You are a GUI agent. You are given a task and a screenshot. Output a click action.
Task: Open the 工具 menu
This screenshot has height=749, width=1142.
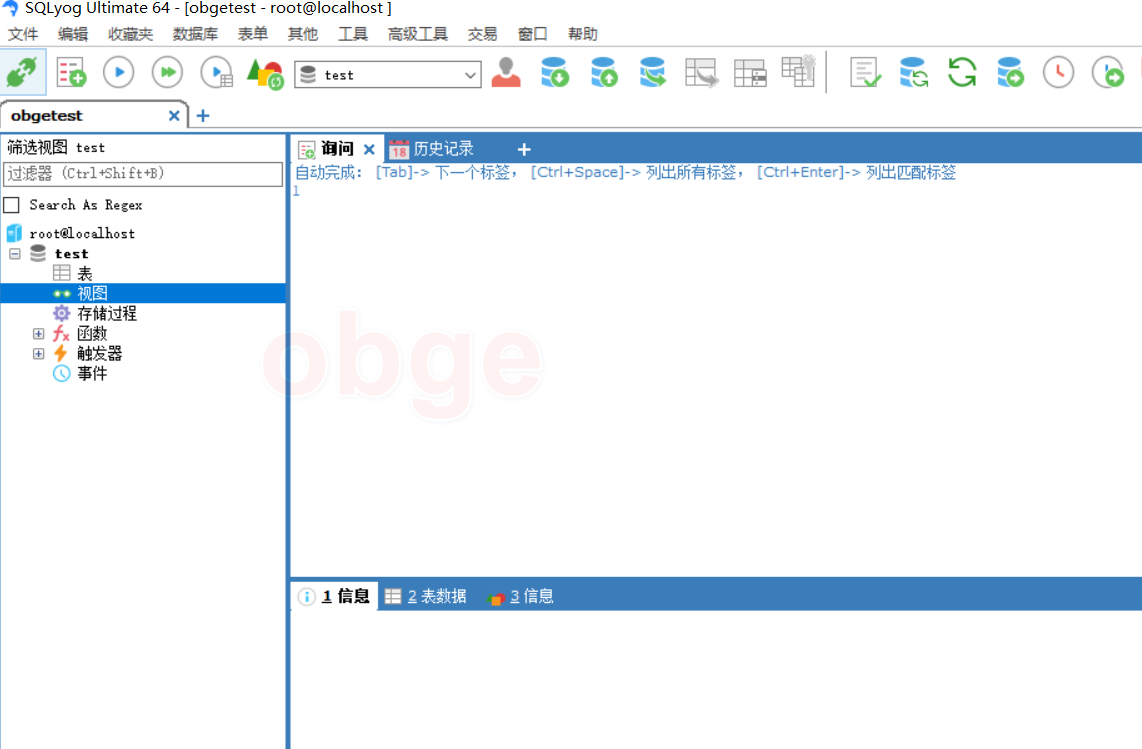(x=353, y=34)
